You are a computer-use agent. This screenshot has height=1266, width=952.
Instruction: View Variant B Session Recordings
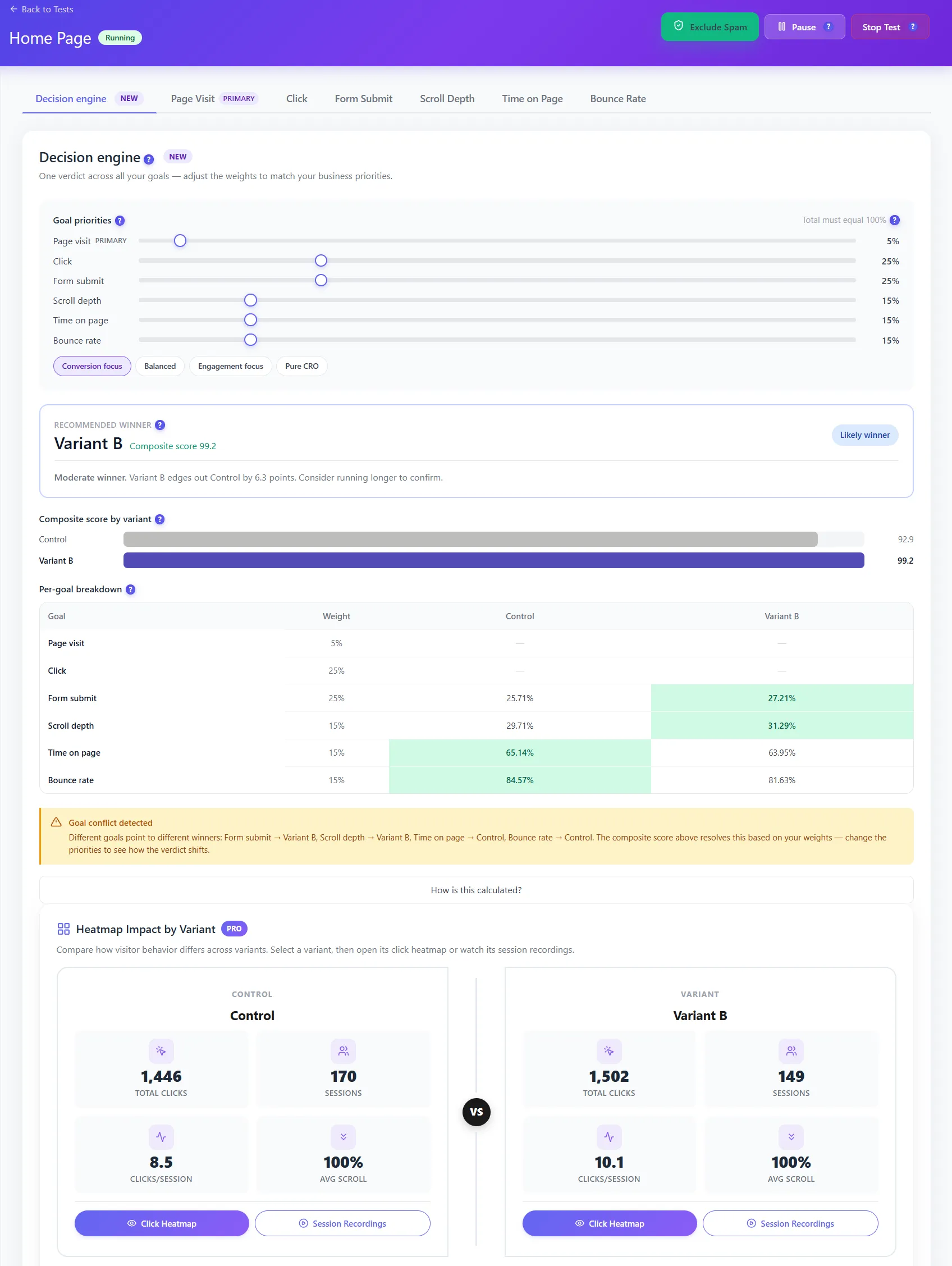pyautogui.click(x=791, y=1223)
